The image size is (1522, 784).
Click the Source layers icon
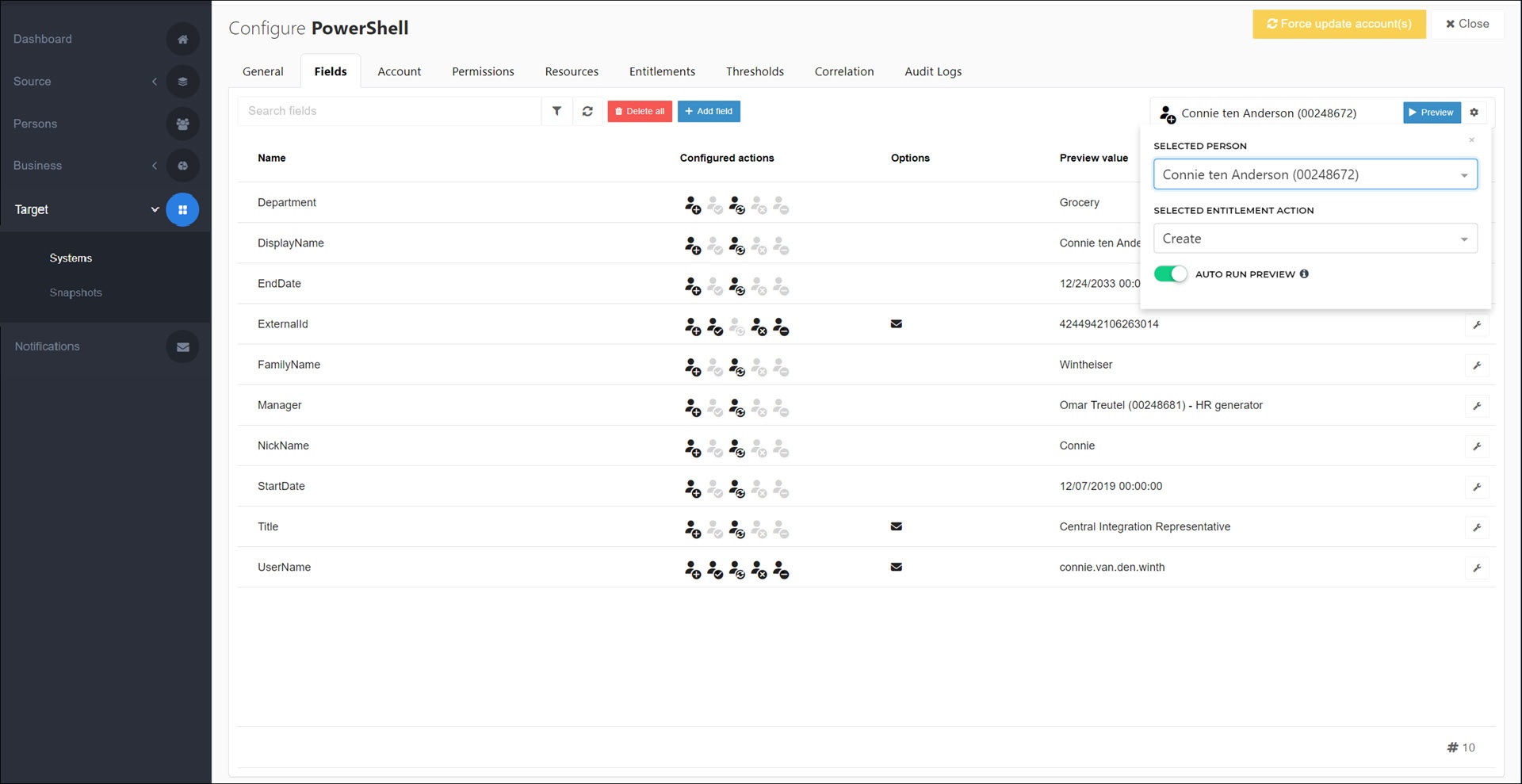182,81
